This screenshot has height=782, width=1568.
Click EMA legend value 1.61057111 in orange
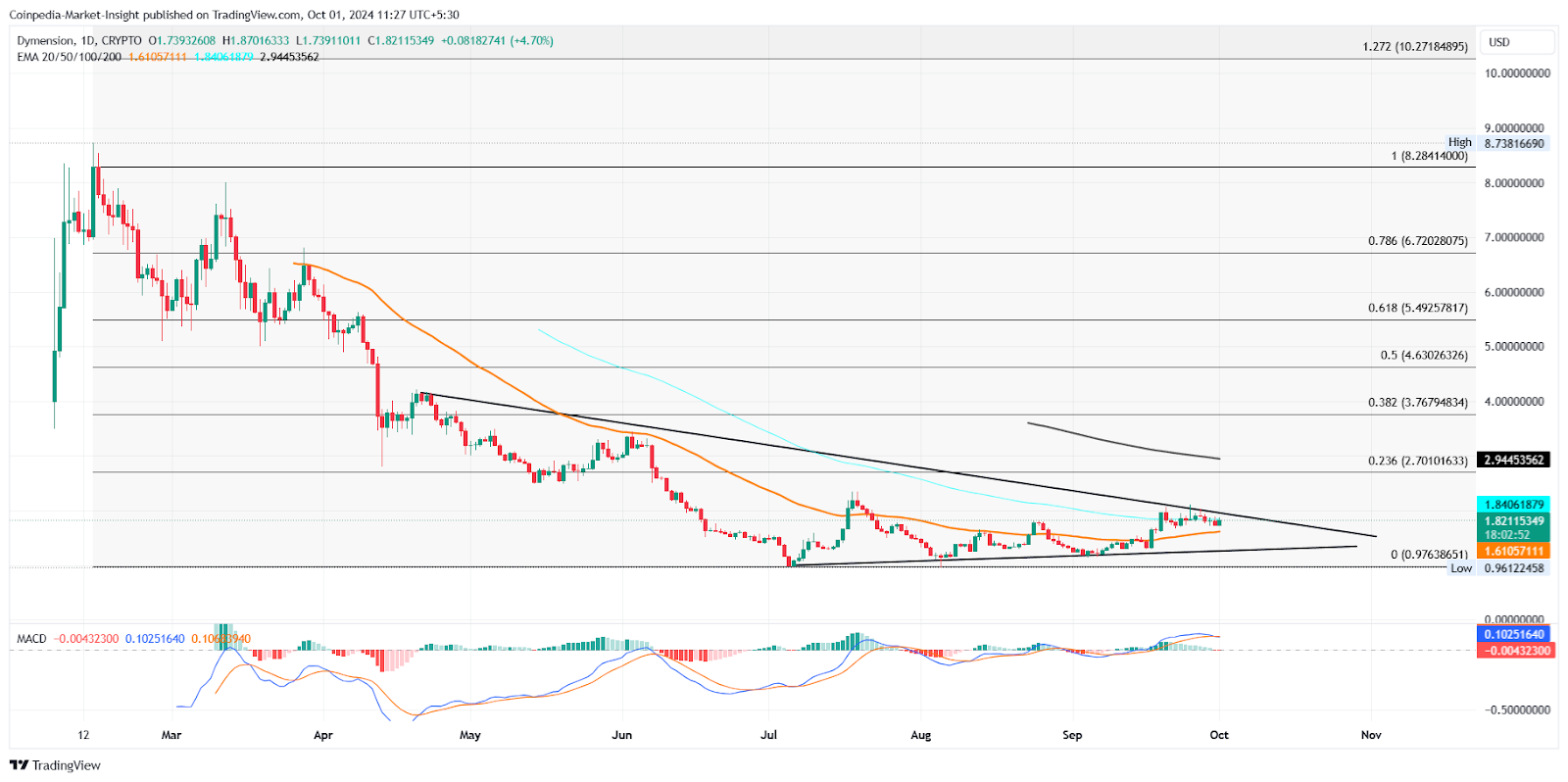[158, 57]
